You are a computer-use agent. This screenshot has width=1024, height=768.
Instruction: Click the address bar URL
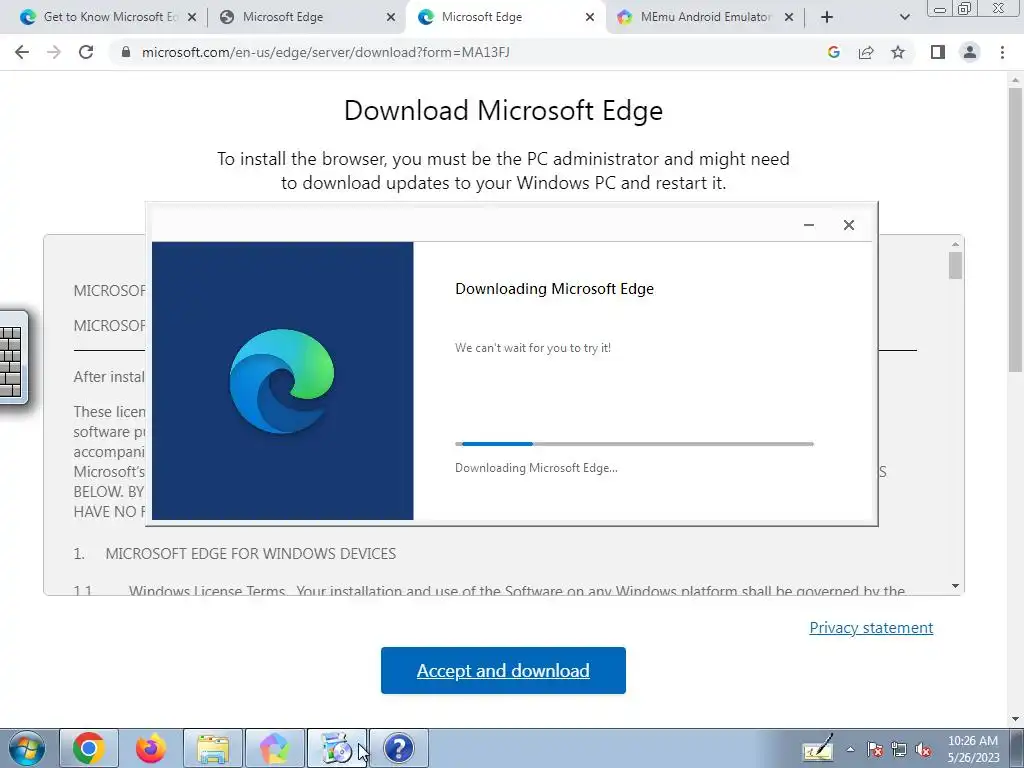point(325,52)
